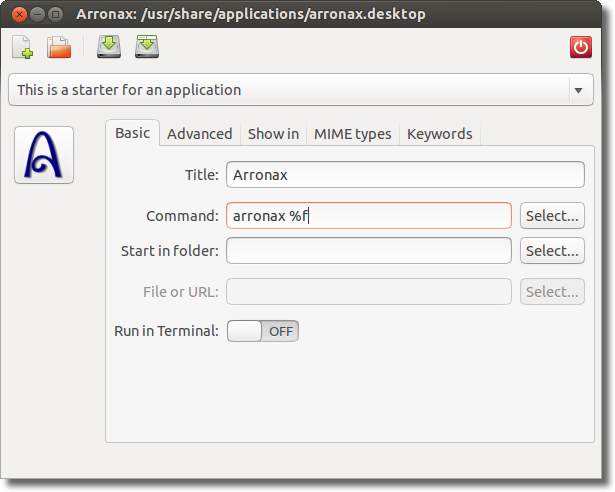Open the Keywords tab
615x492 pixels.
(x=440, y=134)
